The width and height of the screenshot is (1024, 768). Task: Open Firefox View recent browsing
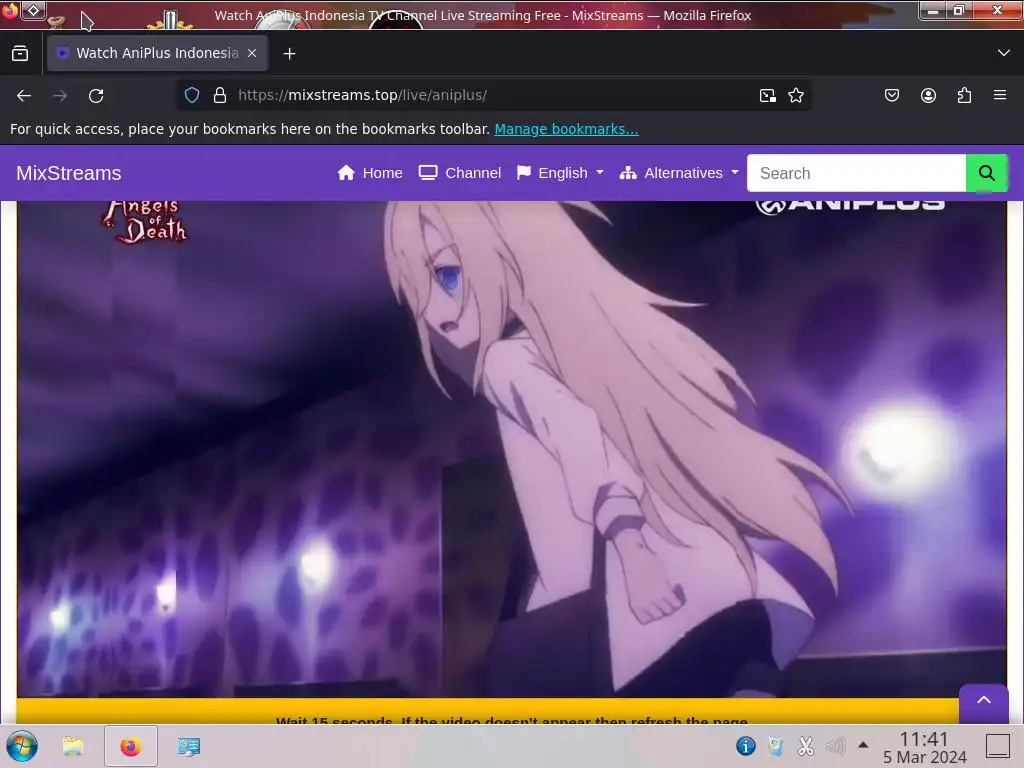pos(20,54)
